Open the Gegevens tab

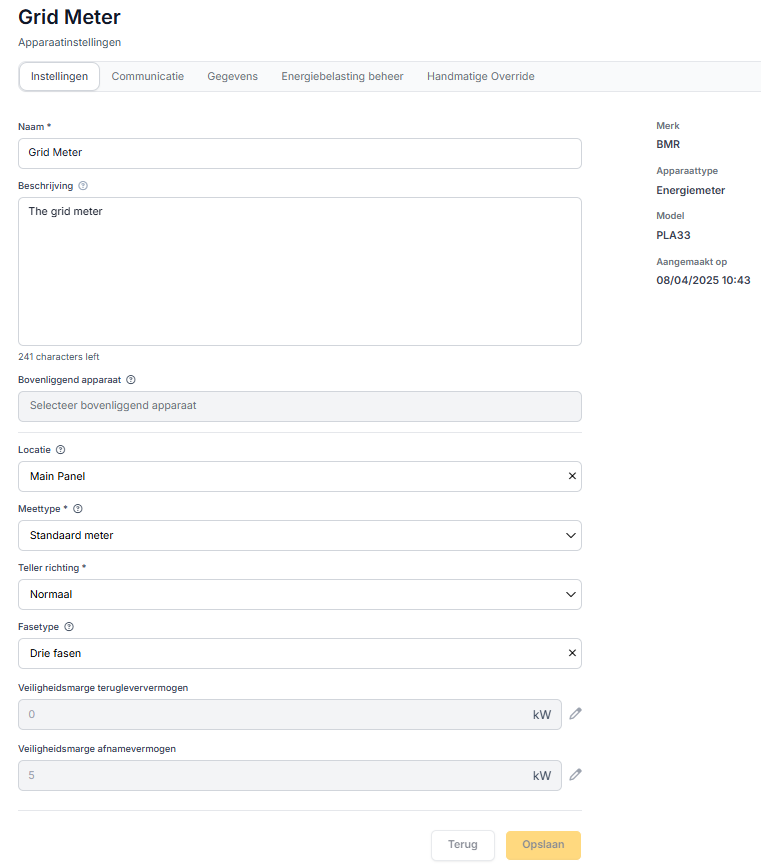pyautogui.click(x=232, y=76)
